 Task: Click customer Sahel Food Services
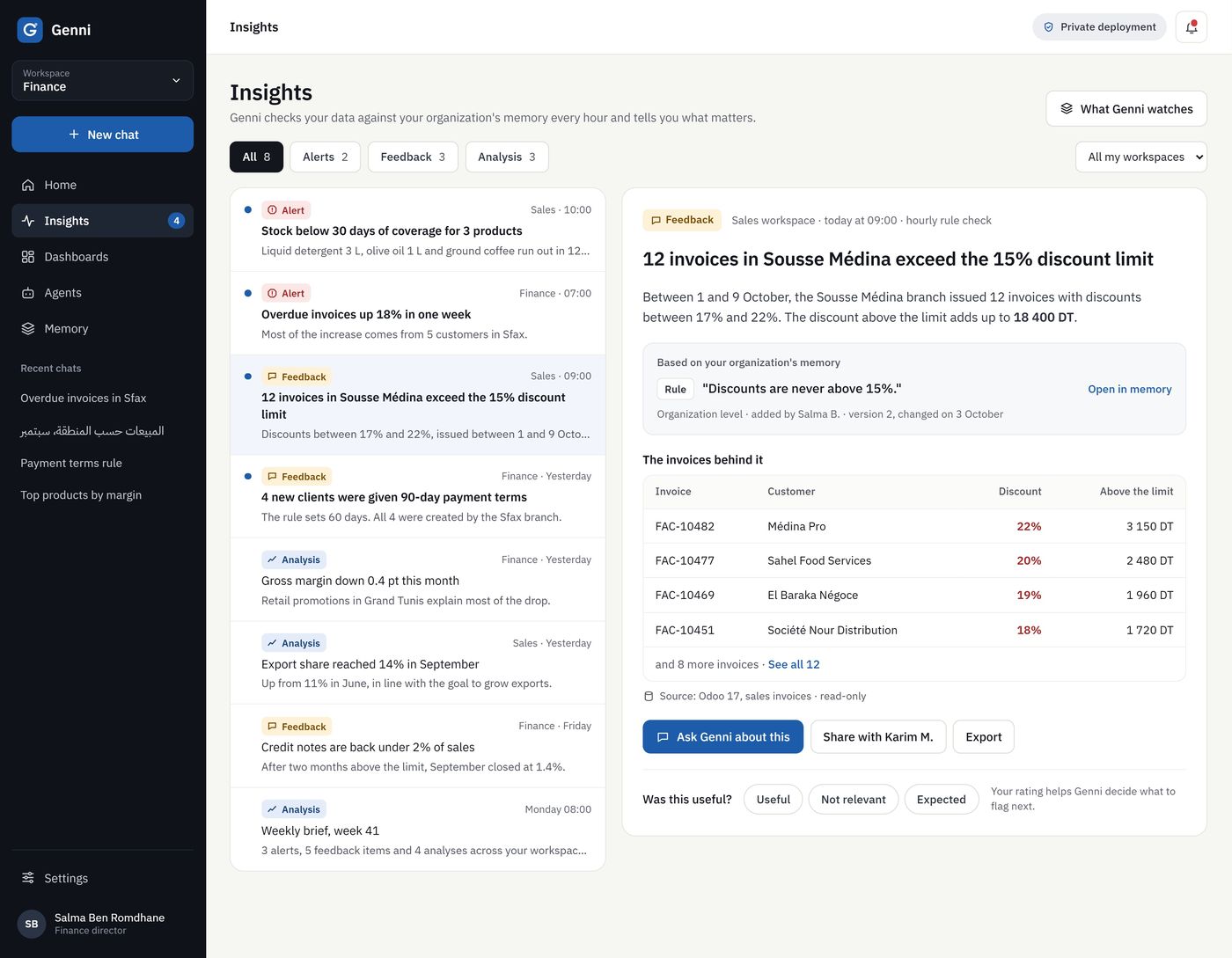(x=819, y=560)
